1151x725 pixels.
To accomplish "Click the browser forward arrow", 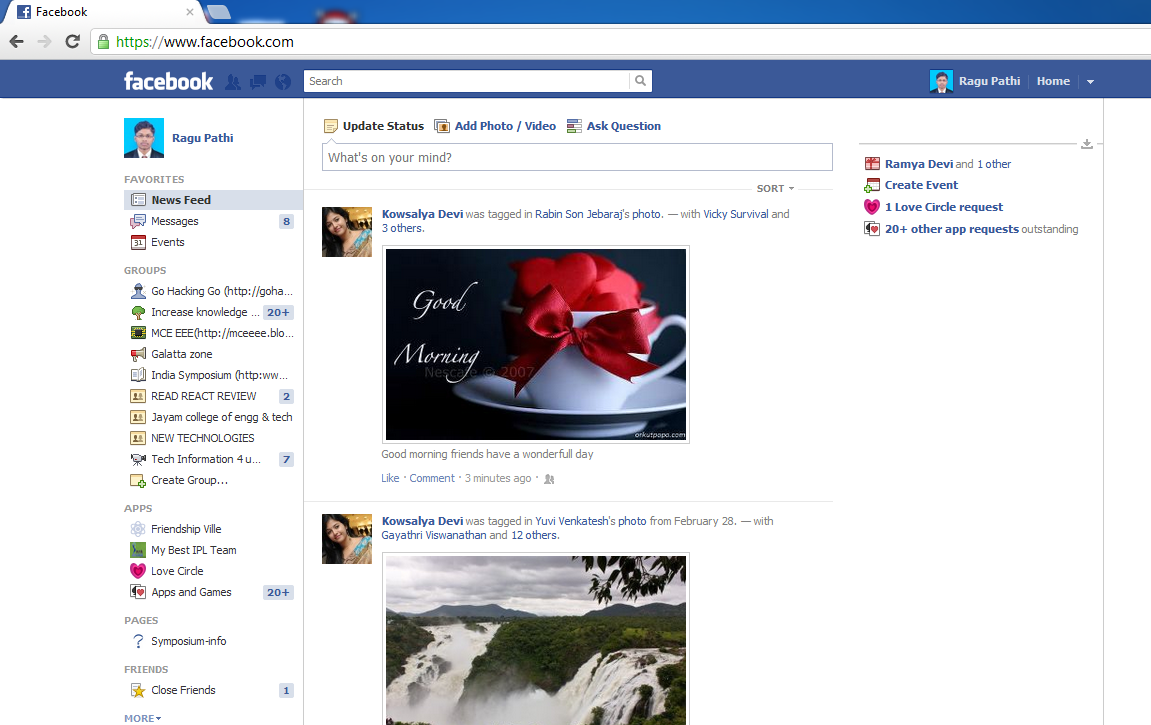I will tap(44, 42).
